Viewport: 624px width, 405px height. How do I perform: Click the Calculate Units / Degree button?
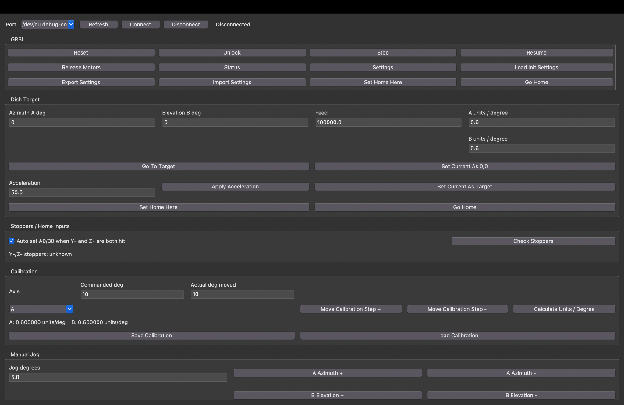pyautogui.click(x=564, y=309)
